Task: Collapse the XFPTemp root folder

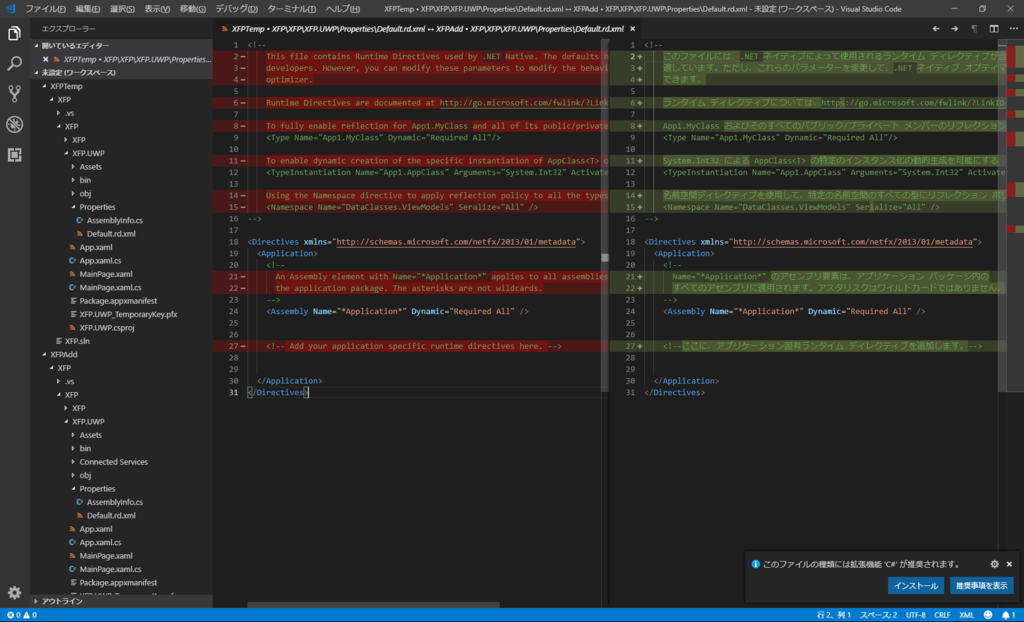Action: (65, 86)
